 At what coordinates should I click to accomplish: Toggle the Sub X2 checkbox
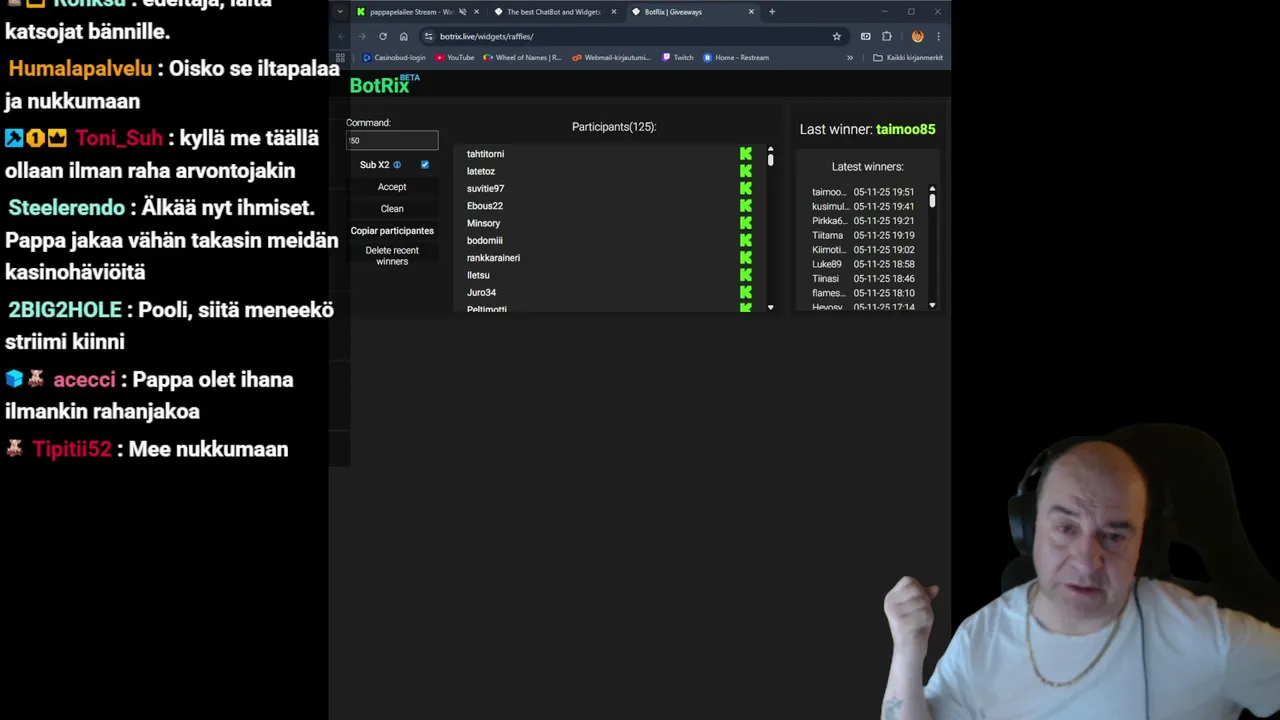pos(425,165)
